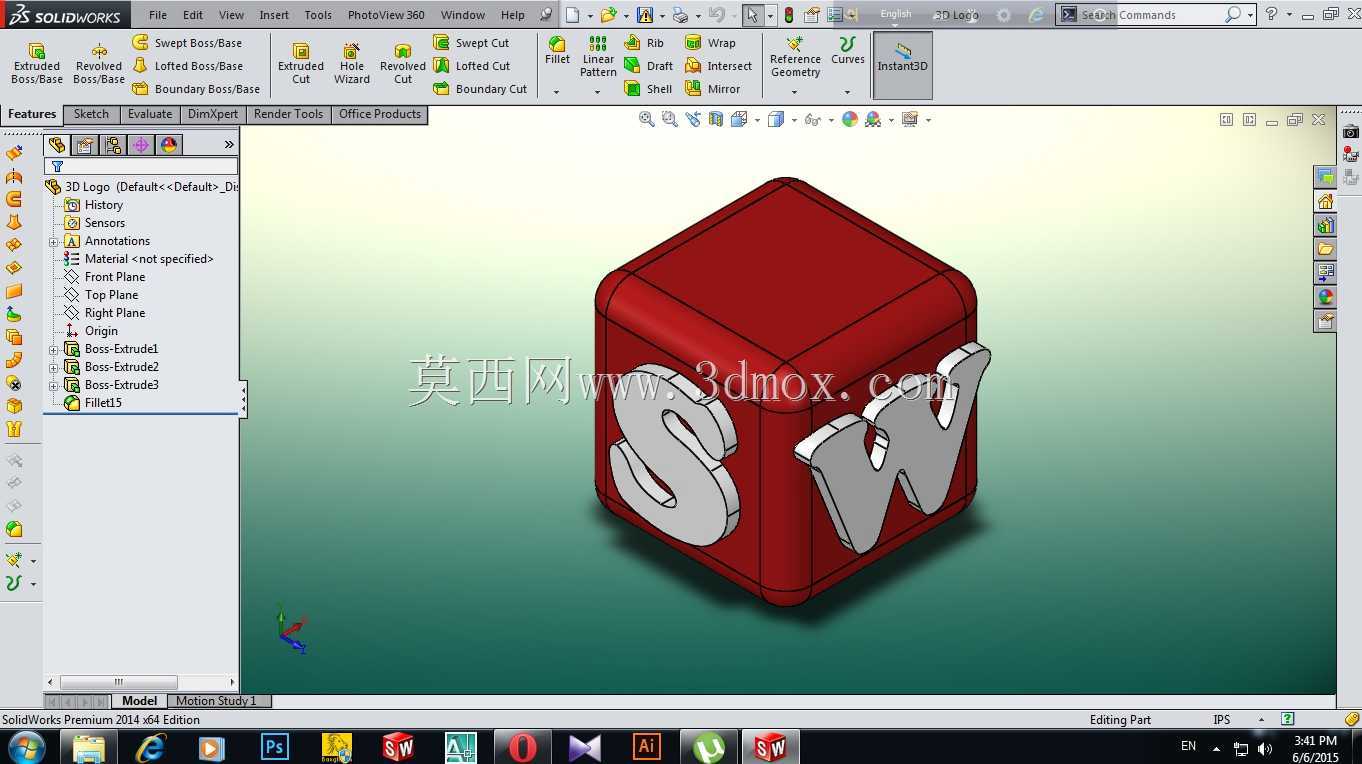Open the Insert menu

274,15
